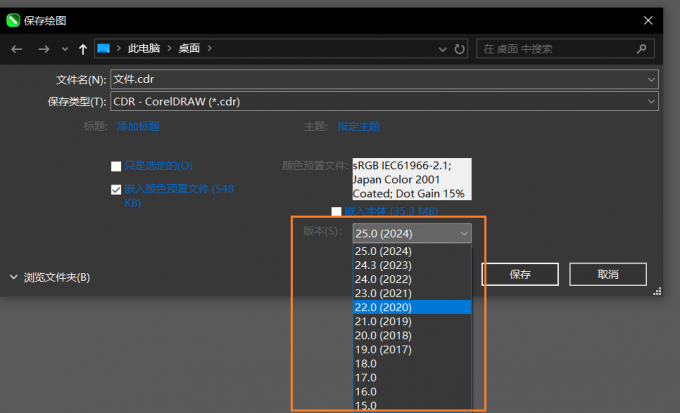Click the CorelDRAW app icon in title bar
680x413 pixels.
[13, 20]
